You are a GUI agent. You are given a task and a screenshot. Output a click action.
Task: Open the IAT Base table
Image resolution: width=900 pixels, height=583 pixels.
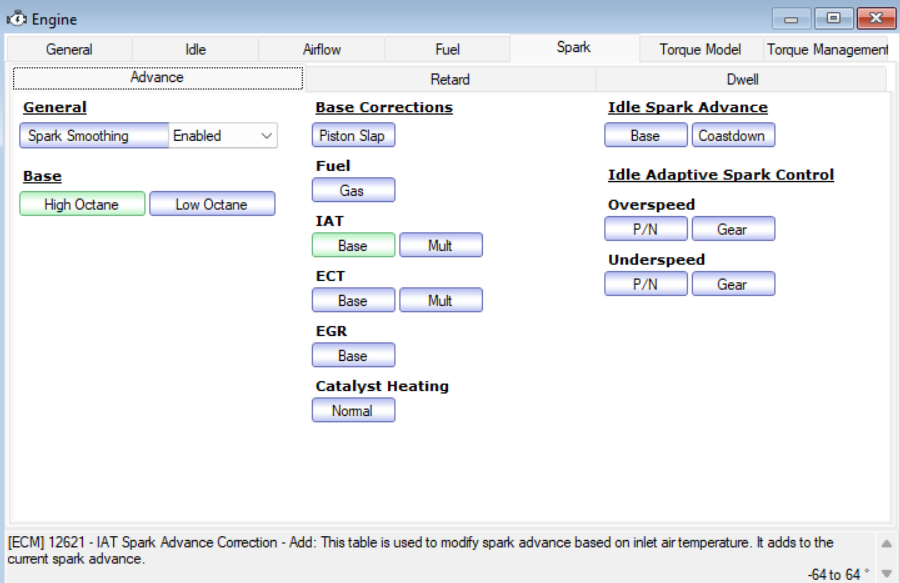(353, 246)
